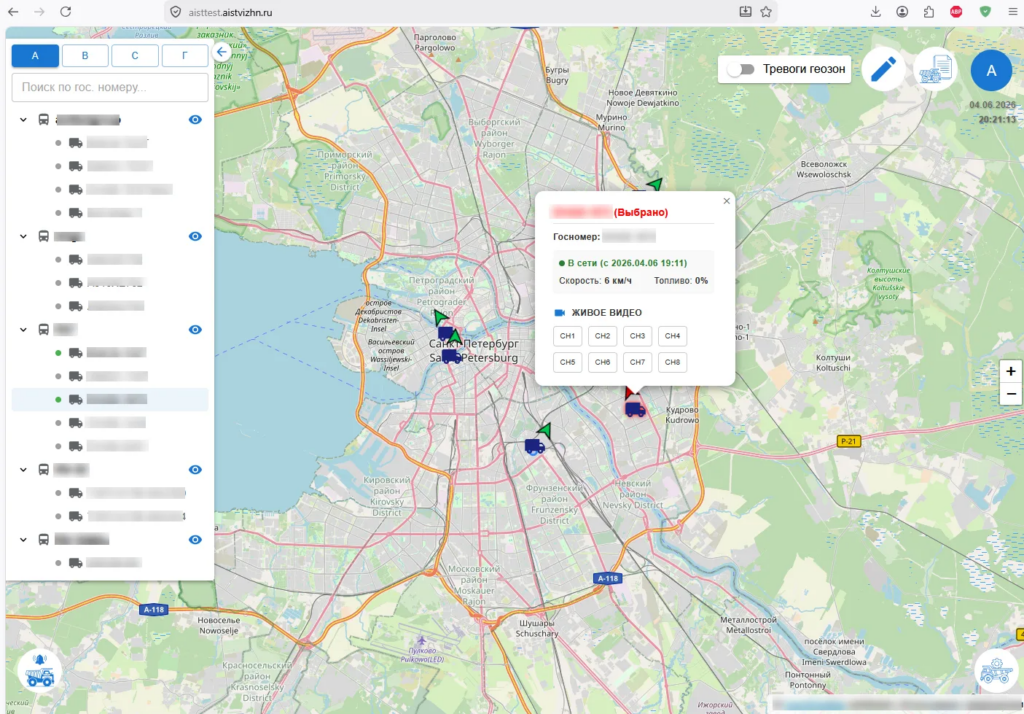Open the alarm bell tractor notifications
The width and height of the screenshot is (1024, 714).
tap(40, 672)
